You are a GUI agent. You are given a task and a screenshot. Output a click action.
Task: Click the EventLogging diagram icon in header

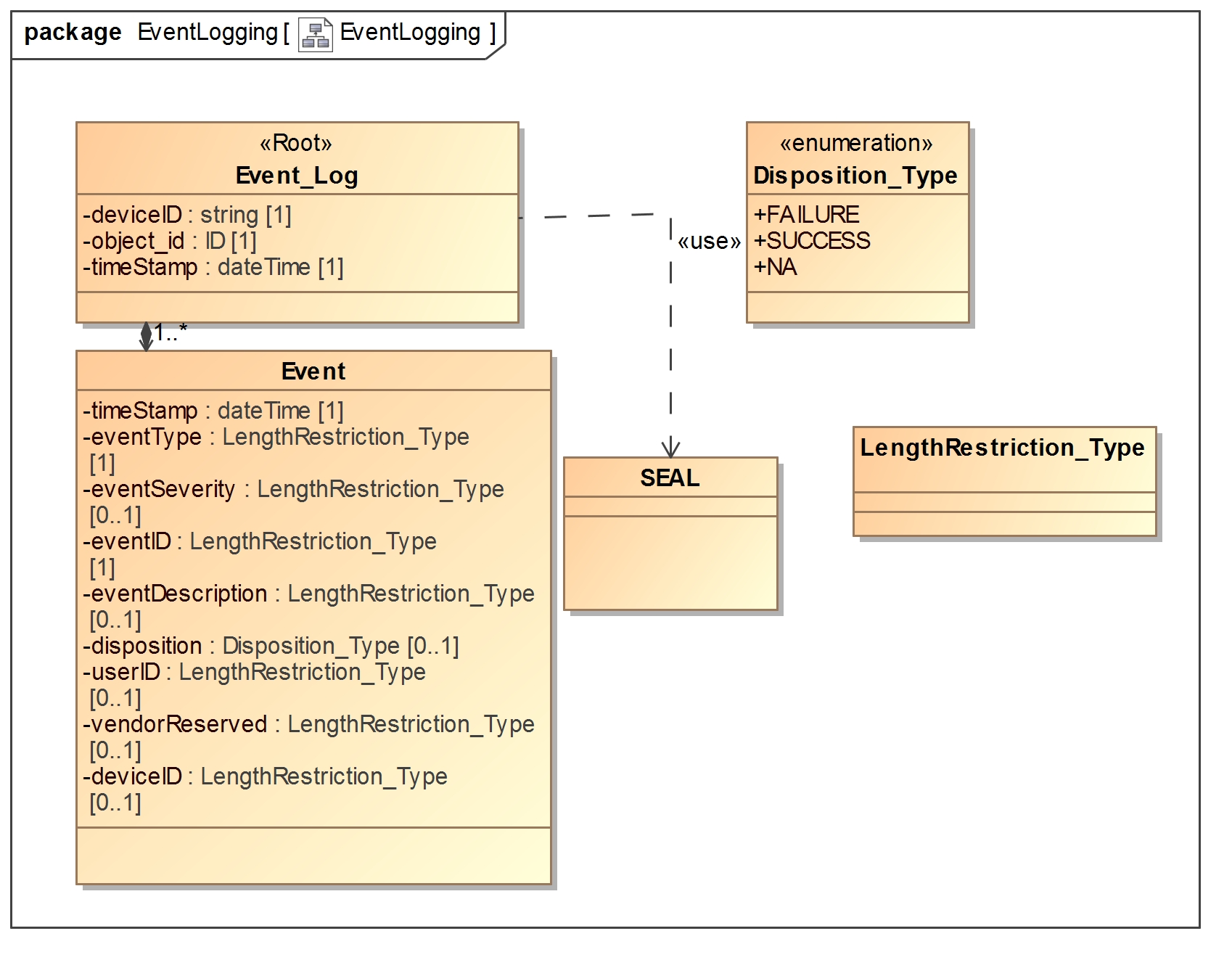pyautogui.click(x=315, y=34)
